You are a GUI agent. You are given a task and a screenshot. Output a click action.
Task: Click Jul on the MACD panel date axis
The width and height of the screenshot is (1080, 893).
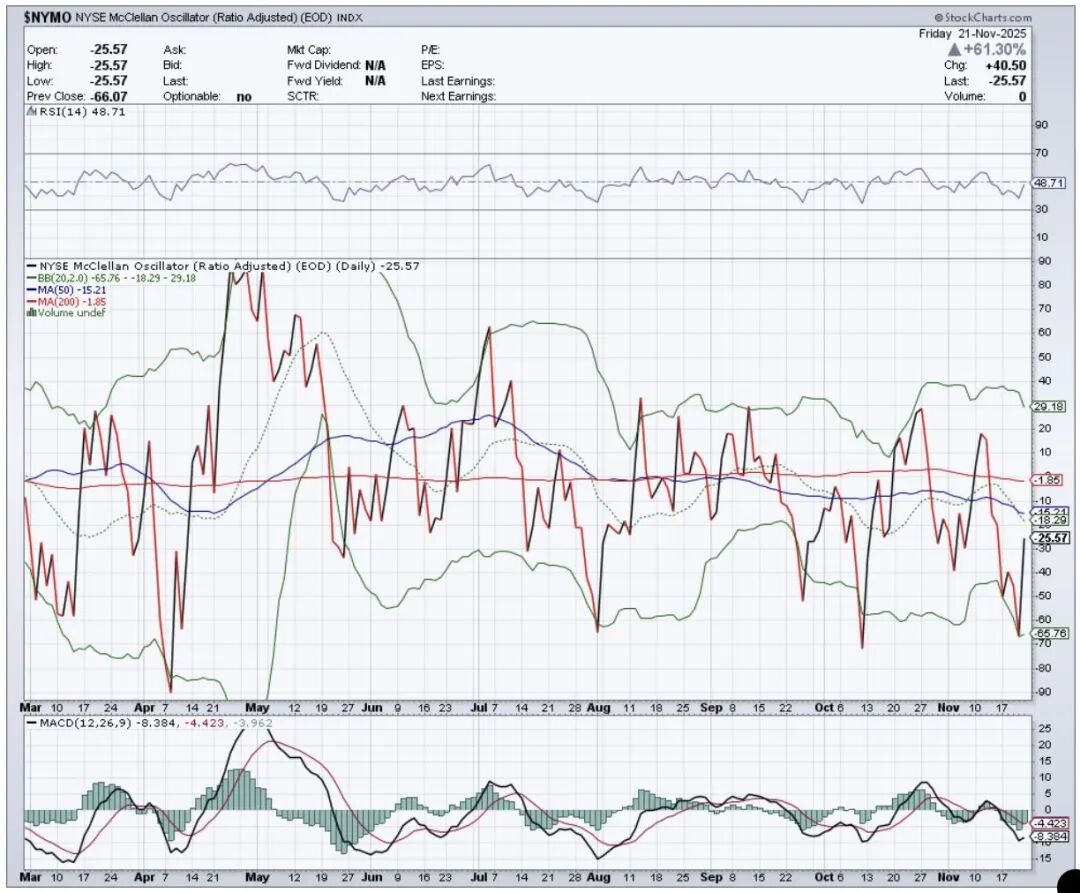[x=480, y=877]
